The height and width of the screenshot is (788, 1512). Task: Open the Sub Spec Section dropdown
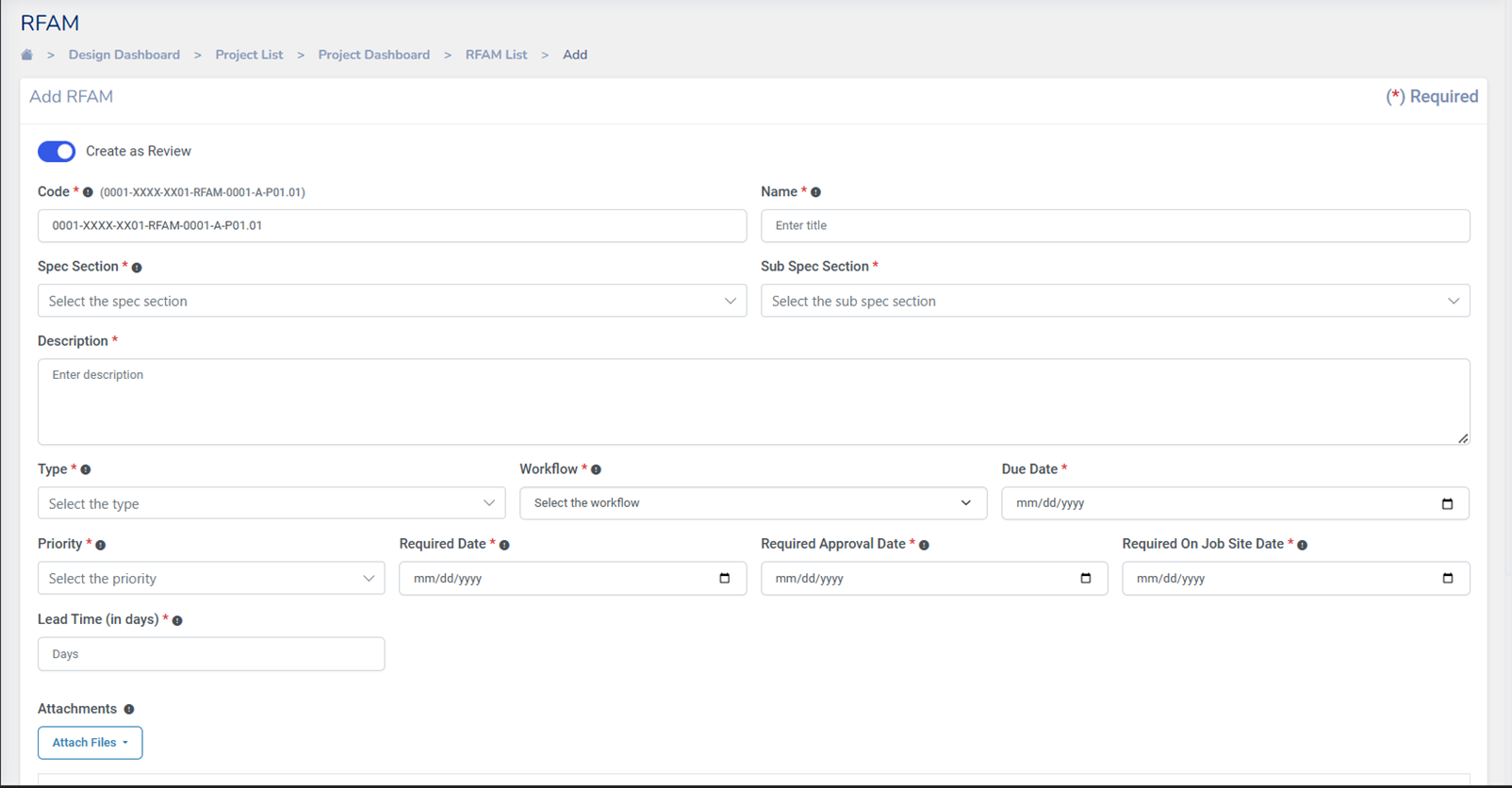(1114, 302)
